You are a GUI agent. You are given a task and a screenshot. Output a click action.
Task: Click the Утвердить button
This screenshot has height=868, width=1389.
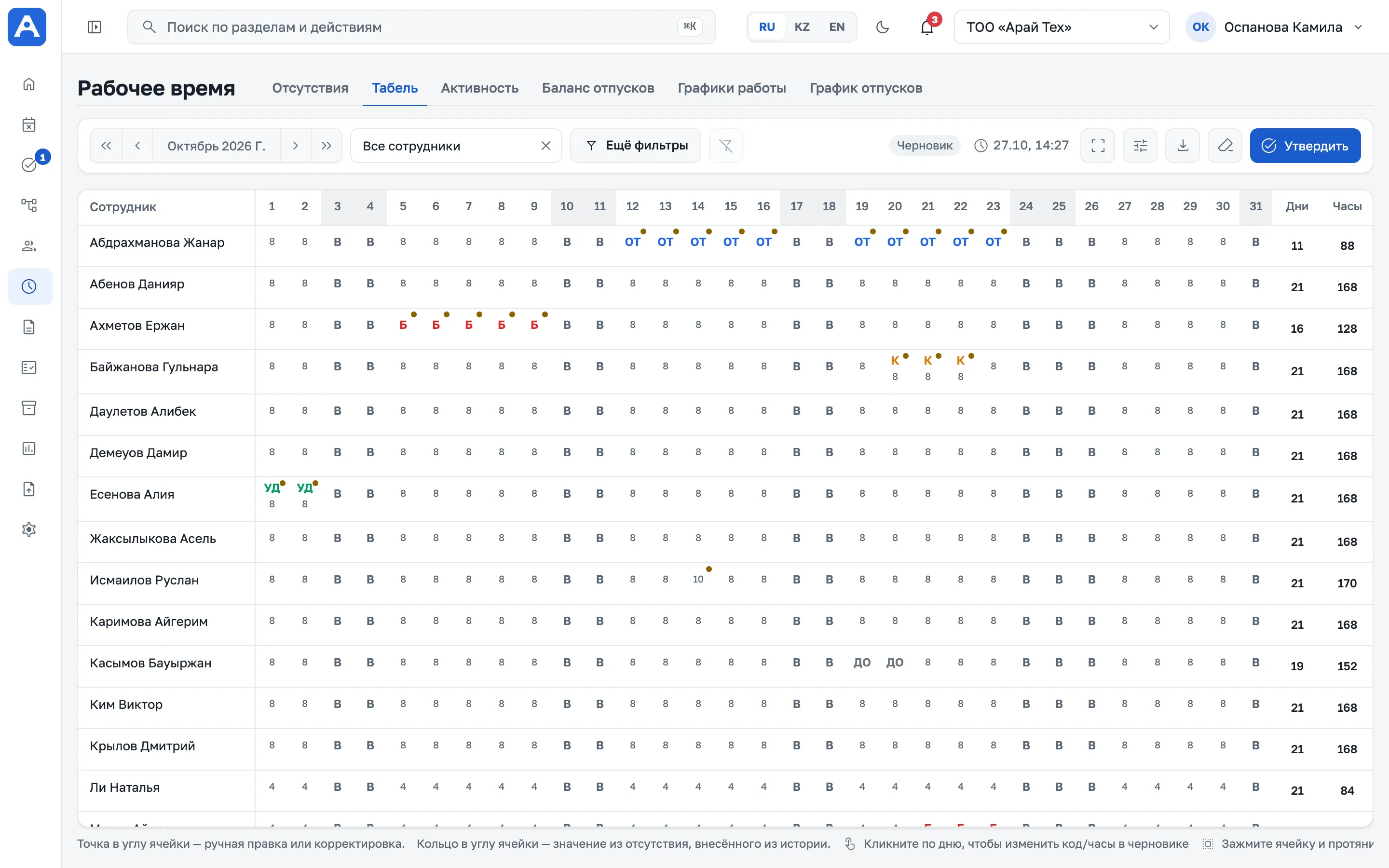[1305, 146]
